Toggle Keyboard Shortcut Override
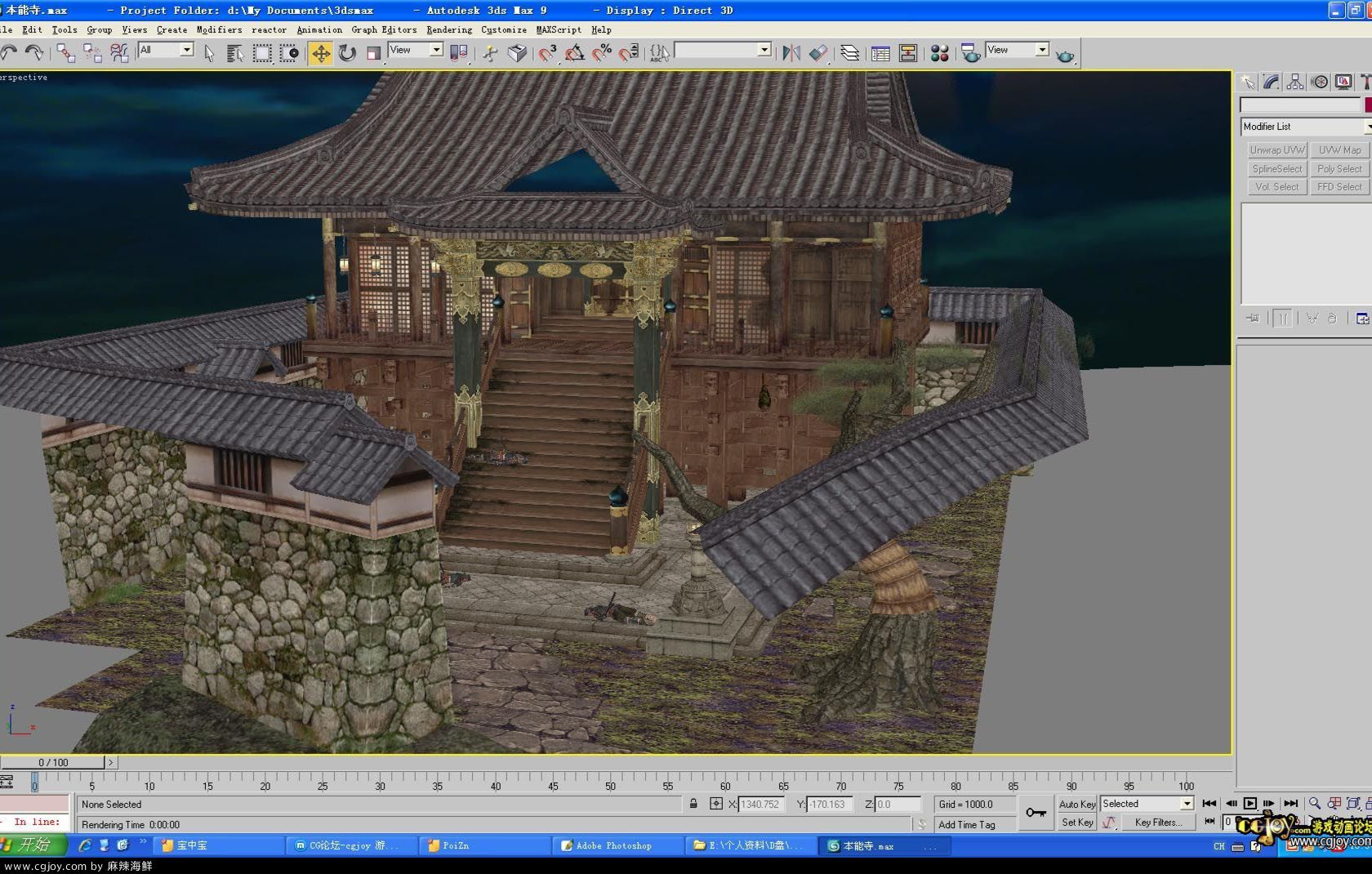Screen dimensions: 1372x874 [517, 53]
